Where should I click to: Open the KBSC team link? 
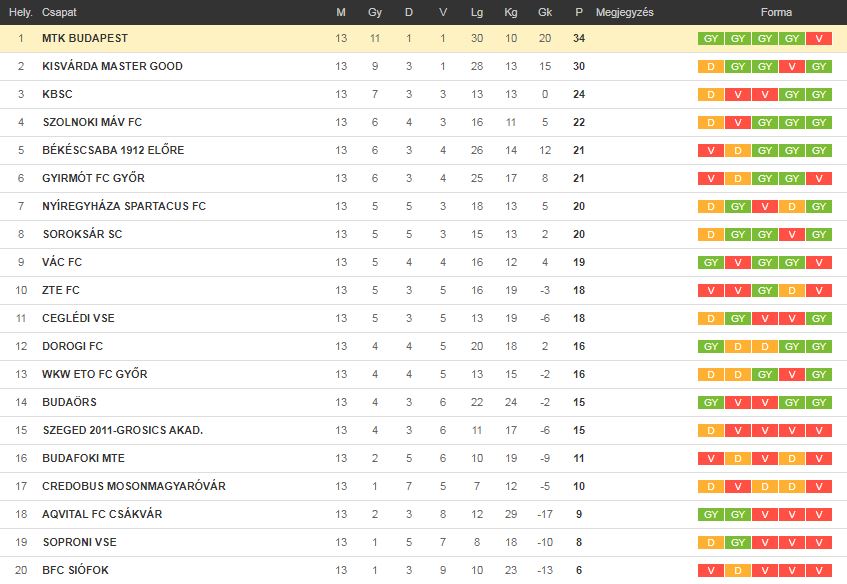pyautogui.click(x=57, y=94)
